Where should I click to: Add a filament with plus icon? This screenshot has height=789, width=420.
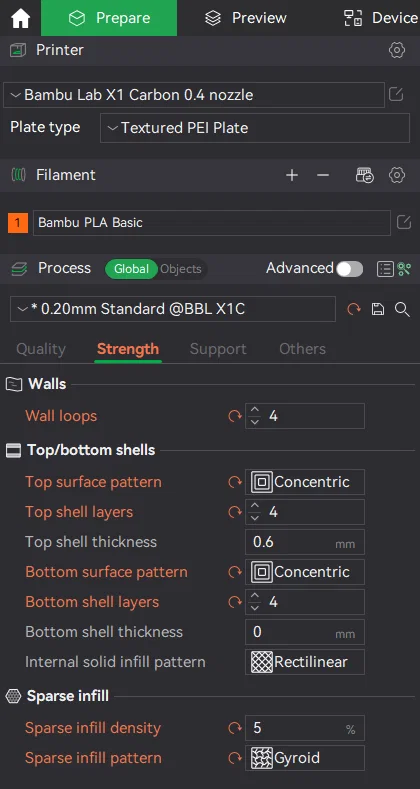pyautogui.click(x=292, y=175)
